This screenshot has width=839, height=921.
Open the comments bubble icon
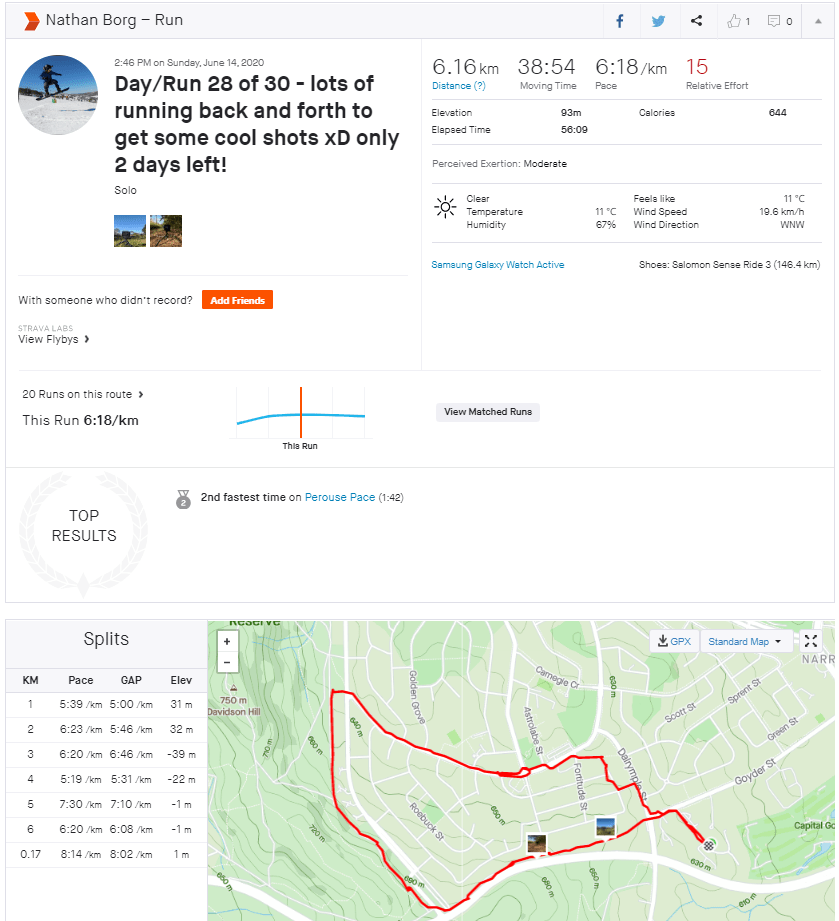[779, 21]
